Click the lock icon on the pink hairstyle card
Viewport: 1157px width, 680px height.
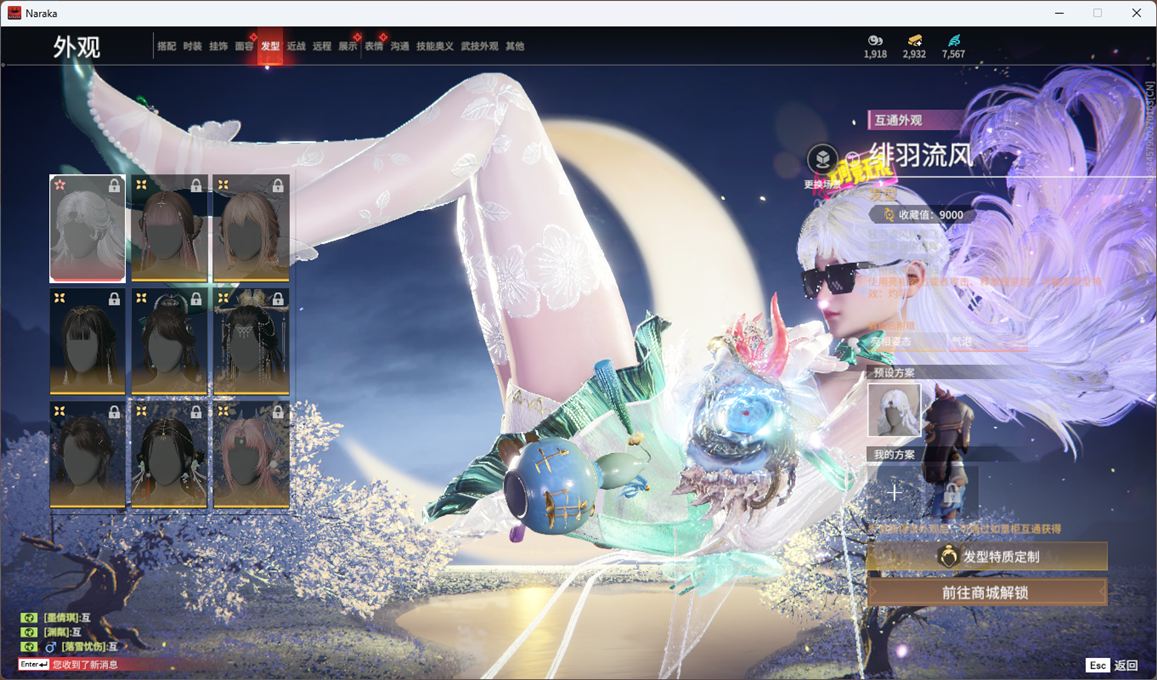278,412
